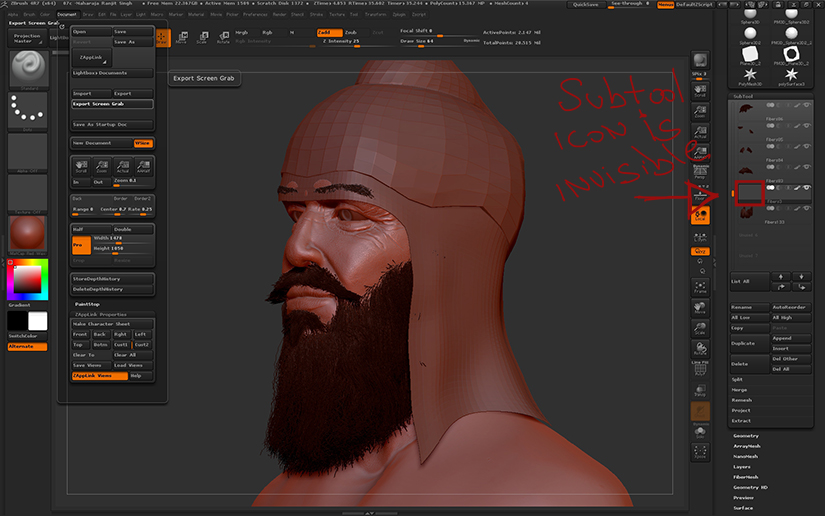The height and width of the screenshot is (516, 825).
Task: Click the AAHalf icon in Document palette
Action: pos(143,166)
